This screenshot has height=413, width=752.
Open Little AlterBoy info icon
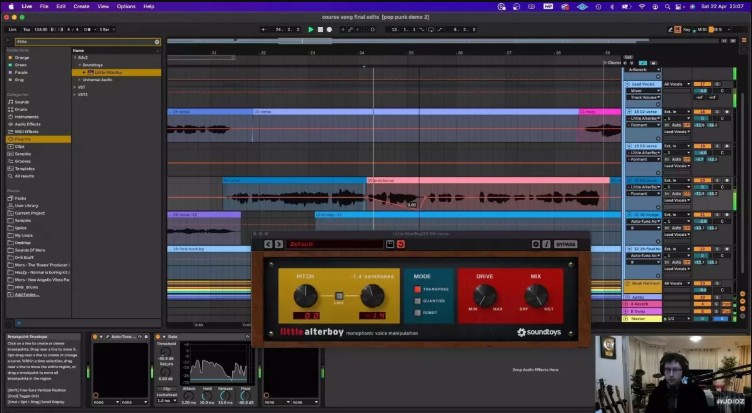pyautogui.click(x=546, y=244)
